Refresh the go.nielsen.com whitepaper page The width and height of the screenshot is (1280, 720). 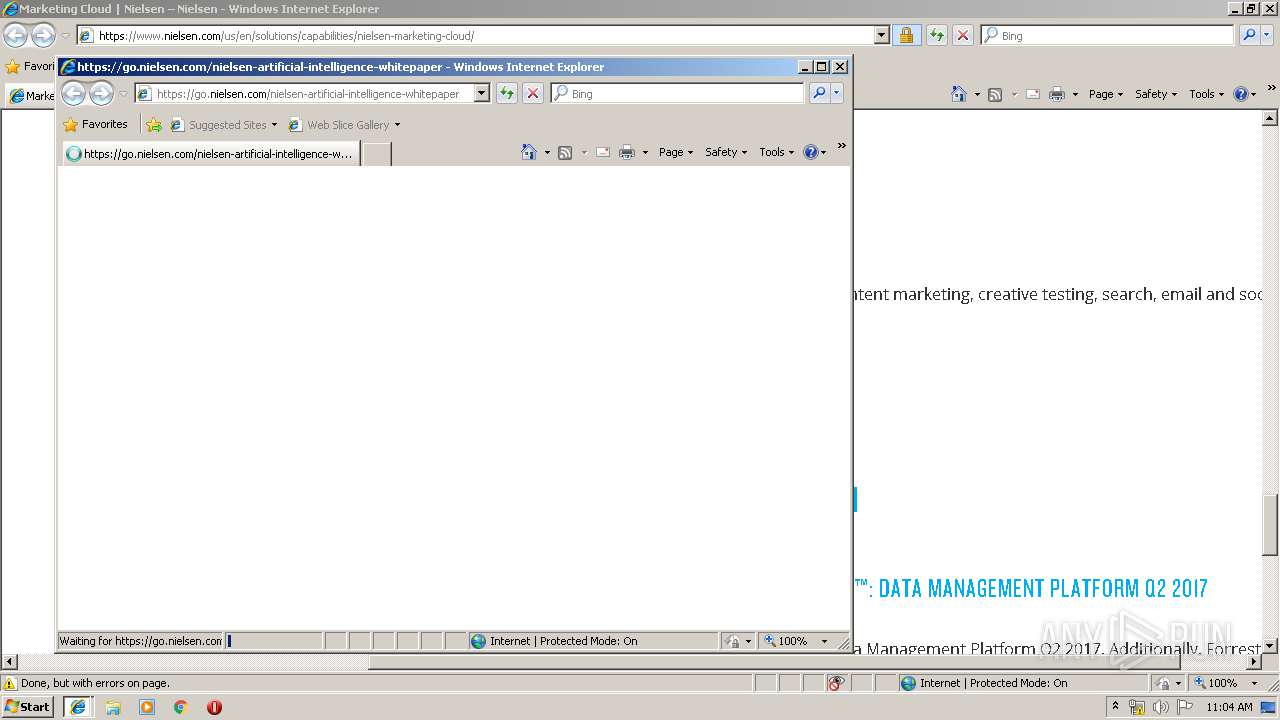[x=507, y=93]
